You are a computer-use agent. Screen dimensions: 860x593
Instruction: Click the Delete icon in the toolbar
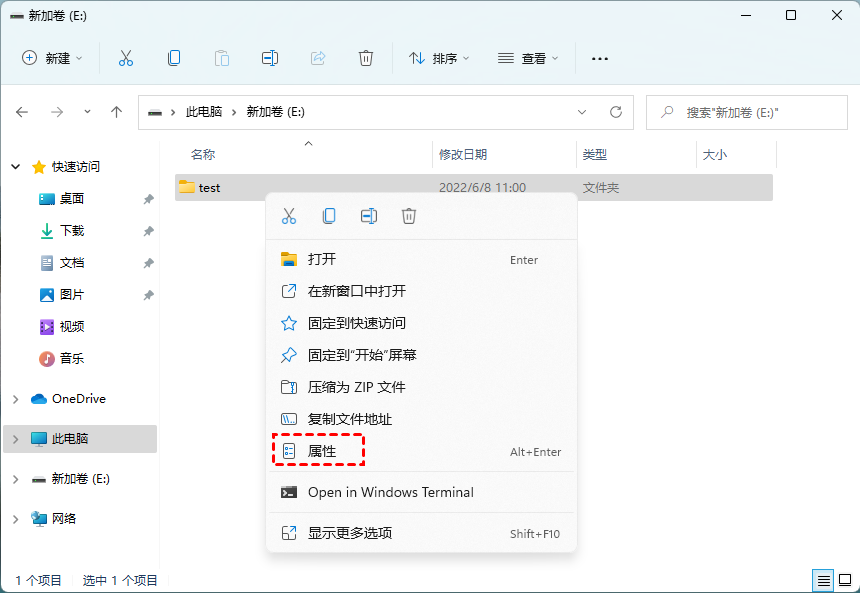click(366, 58)
